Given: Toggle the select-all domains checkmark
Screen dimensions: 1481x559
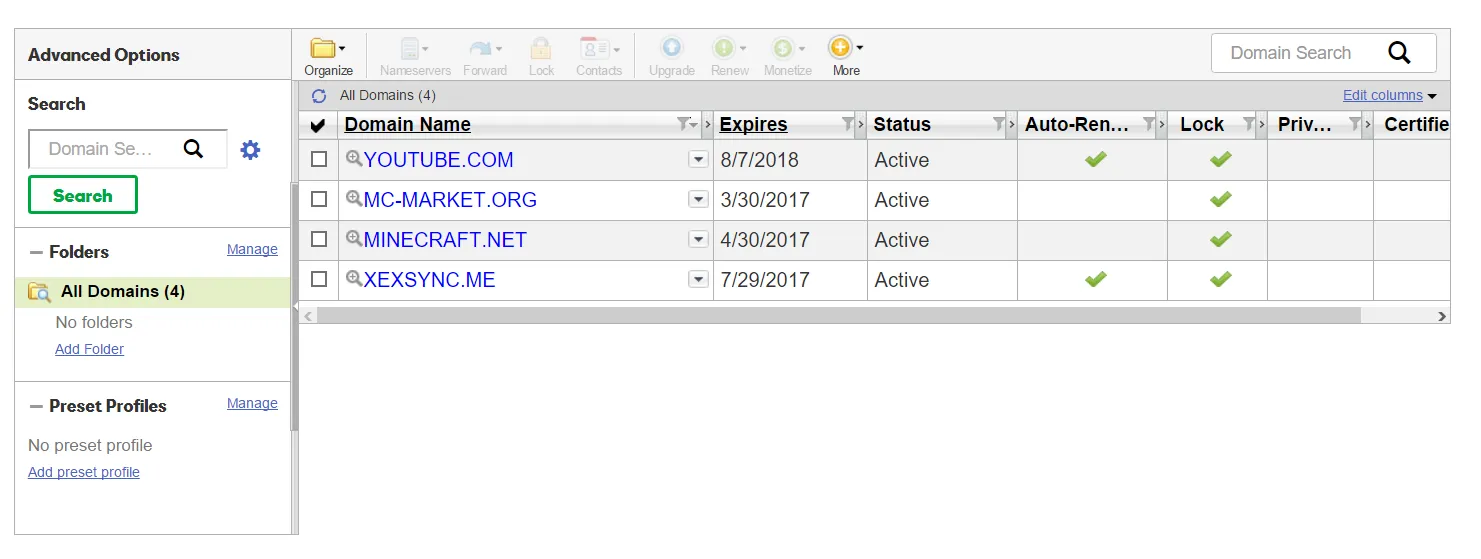Looking at the screenshot, I should 318,125.
